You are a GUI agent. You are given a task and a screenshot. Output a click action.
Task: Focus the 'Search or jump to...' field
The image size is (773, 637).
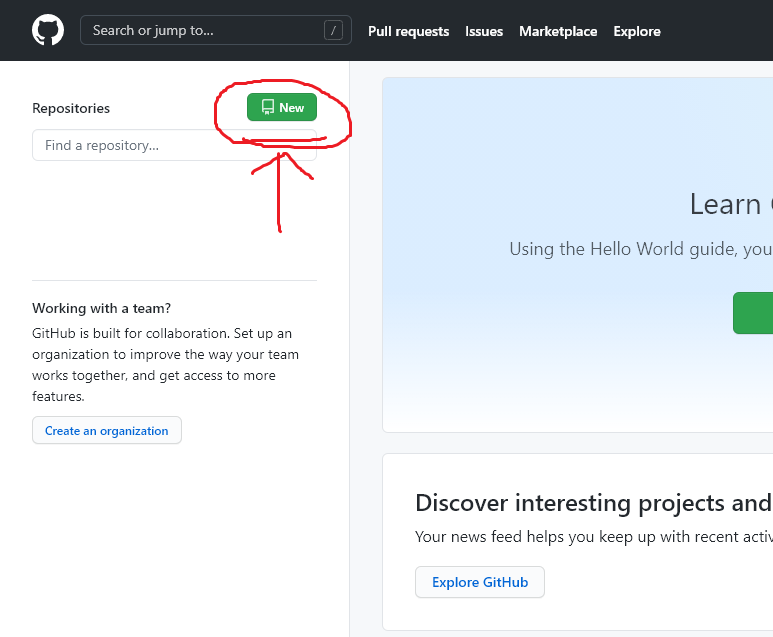coord(215,30)
